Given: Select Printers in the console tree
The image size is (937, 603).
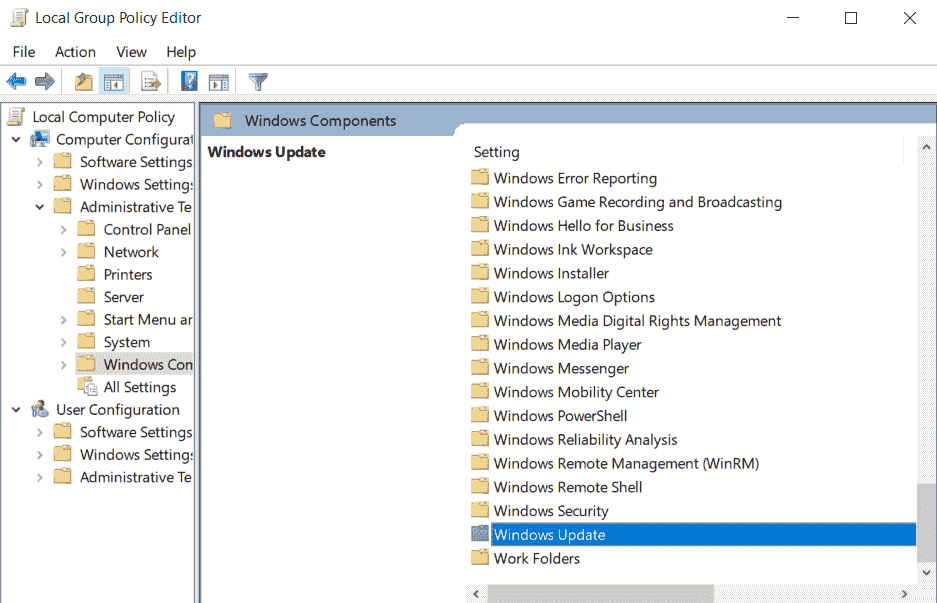Looking at the screenshot, I should 128,275.
